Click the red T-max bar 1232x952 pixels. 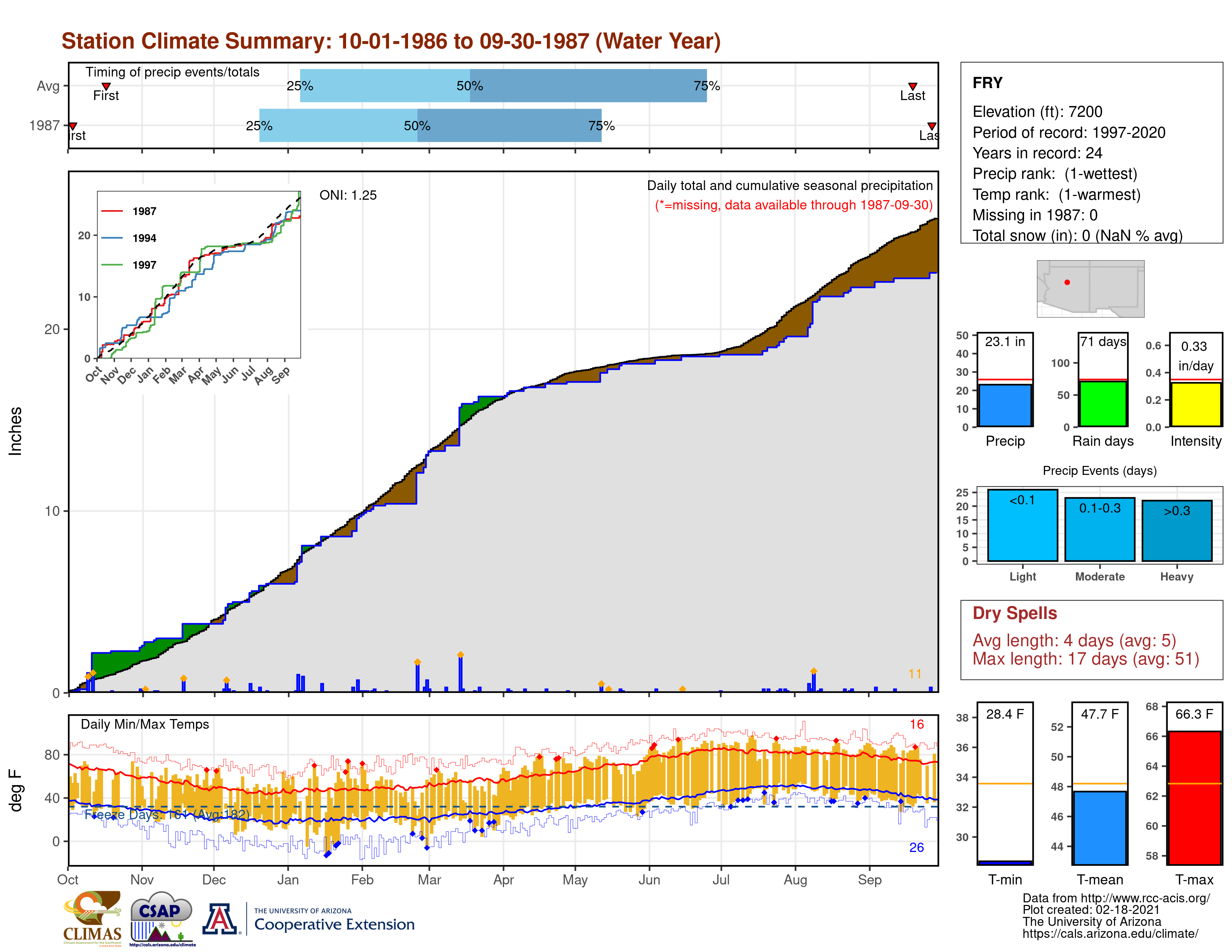pyautogui.click(x=1194, y=797)
